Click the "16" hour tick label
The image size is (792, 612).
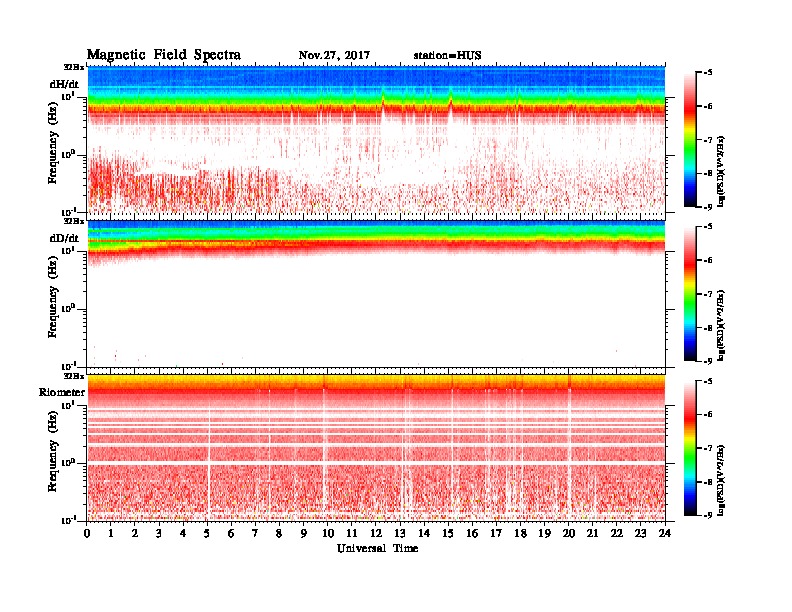472,533
